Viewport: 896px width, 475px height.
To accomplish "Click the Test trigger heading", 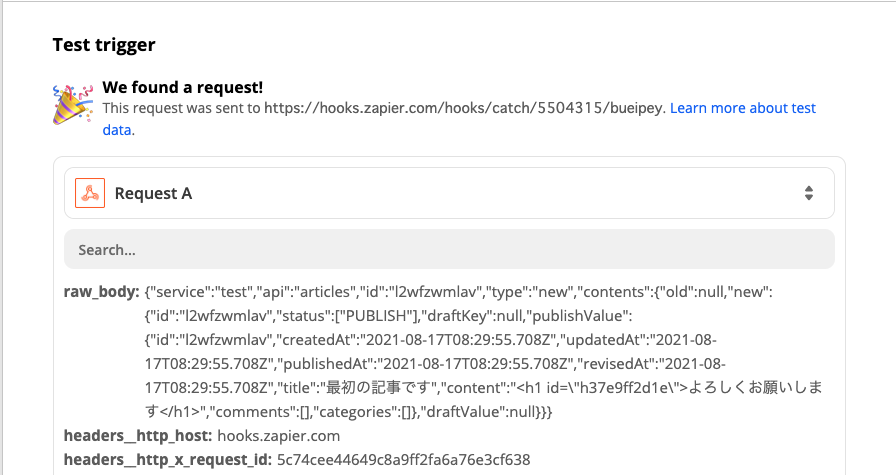I will [104, 44].
